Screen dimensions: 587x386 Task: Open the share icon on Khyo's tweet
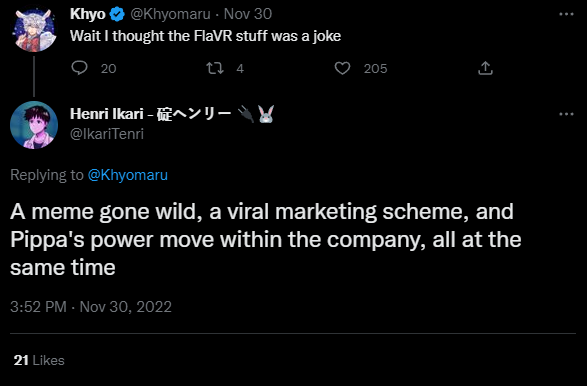coord(485,68)
